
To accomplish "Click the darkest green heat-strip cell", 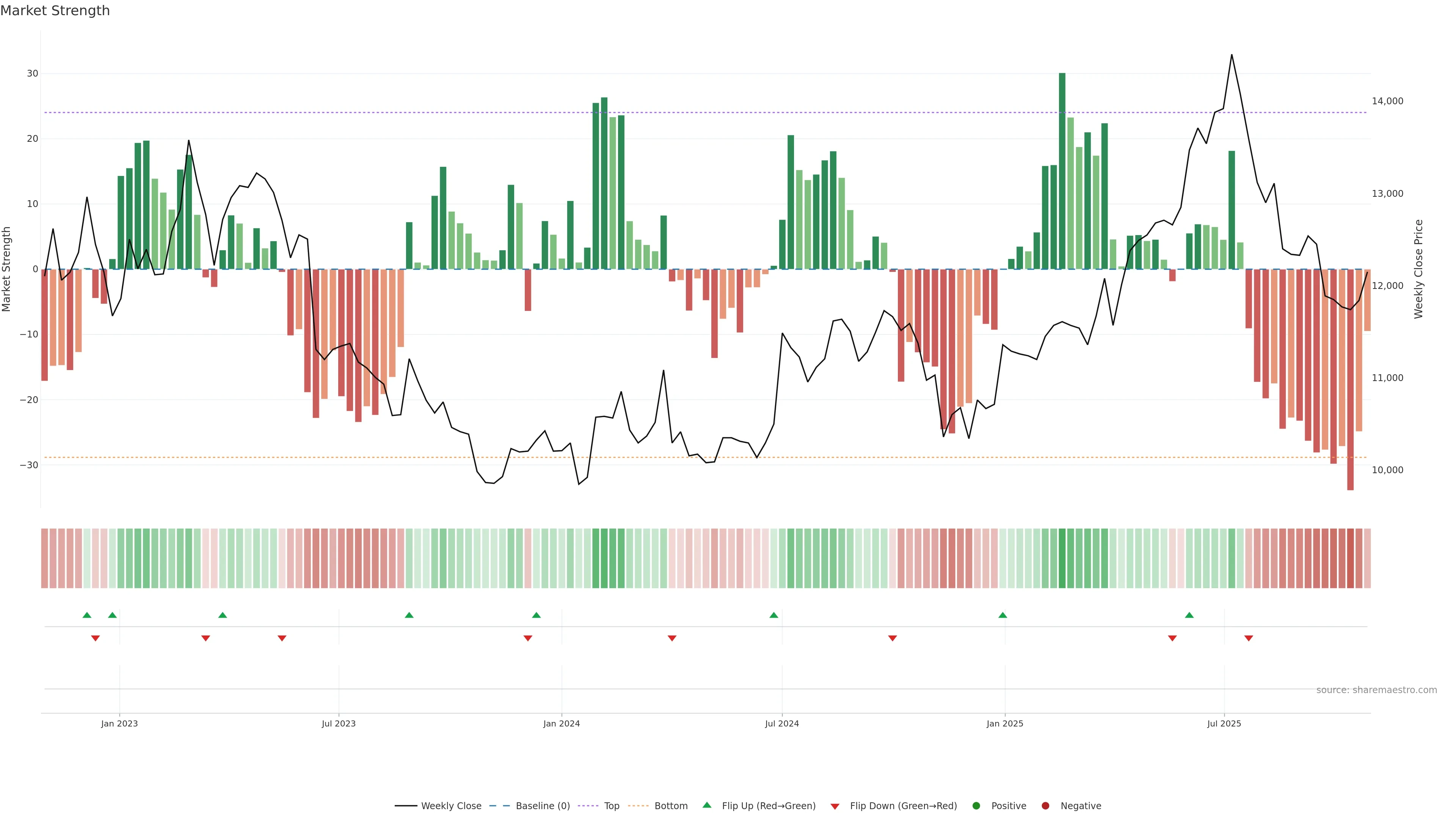I will (1062, 559).
